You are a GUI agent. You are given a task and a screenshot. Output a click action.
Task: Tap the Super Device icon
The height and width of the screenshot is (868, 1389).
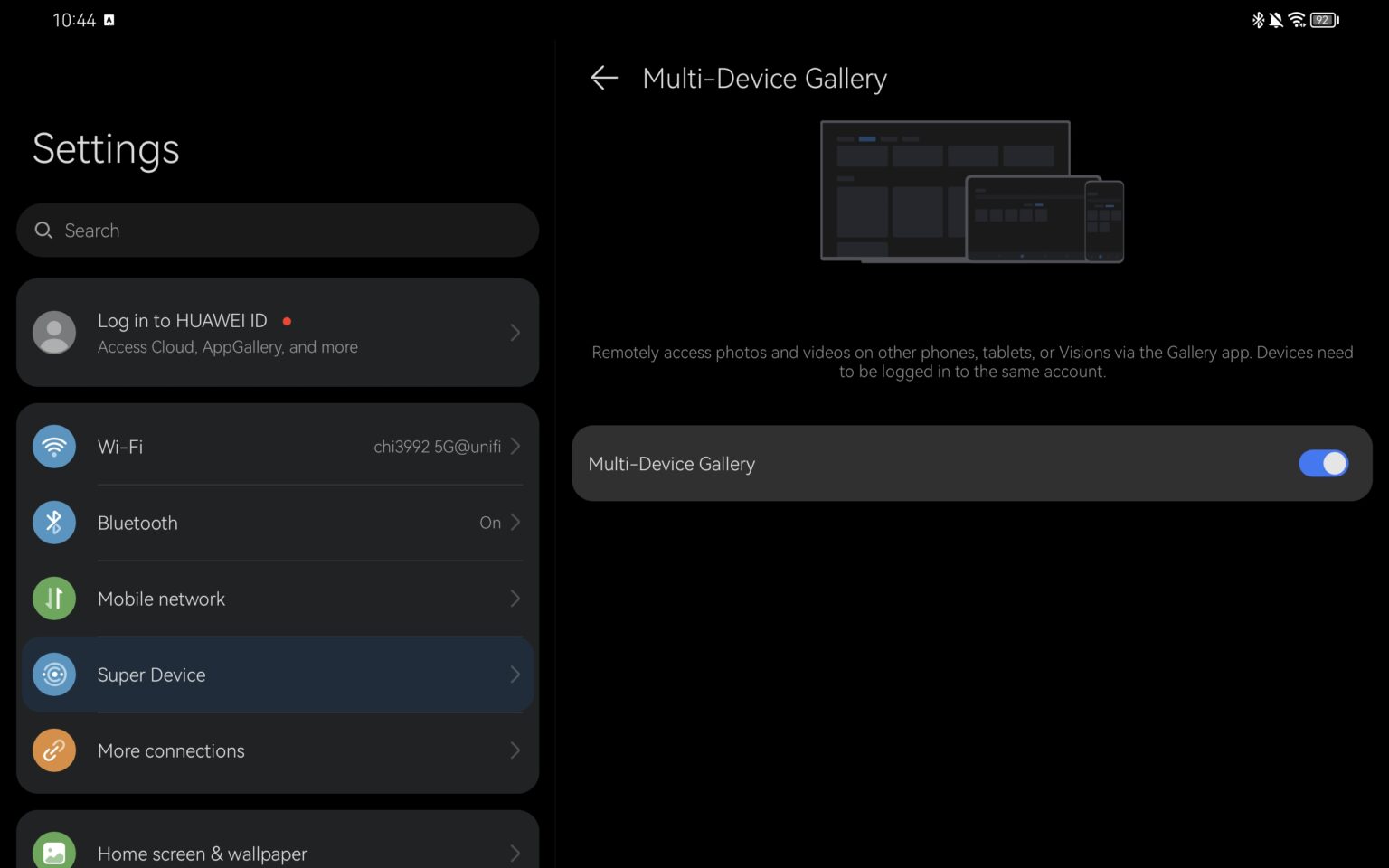[x=54, y=675]
